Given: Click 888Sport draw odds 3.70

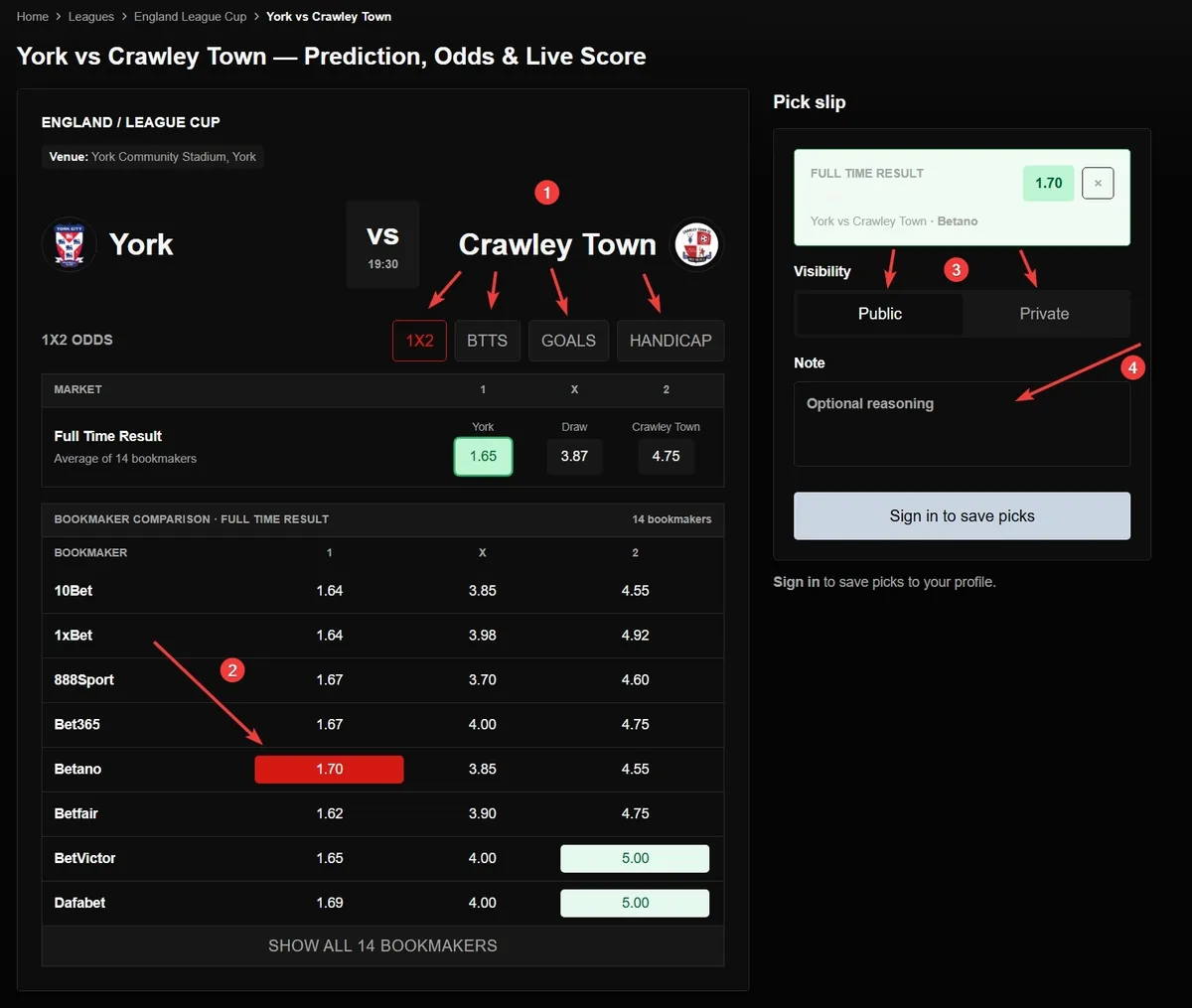Looking at the screenshot, I should pos(482,680).
